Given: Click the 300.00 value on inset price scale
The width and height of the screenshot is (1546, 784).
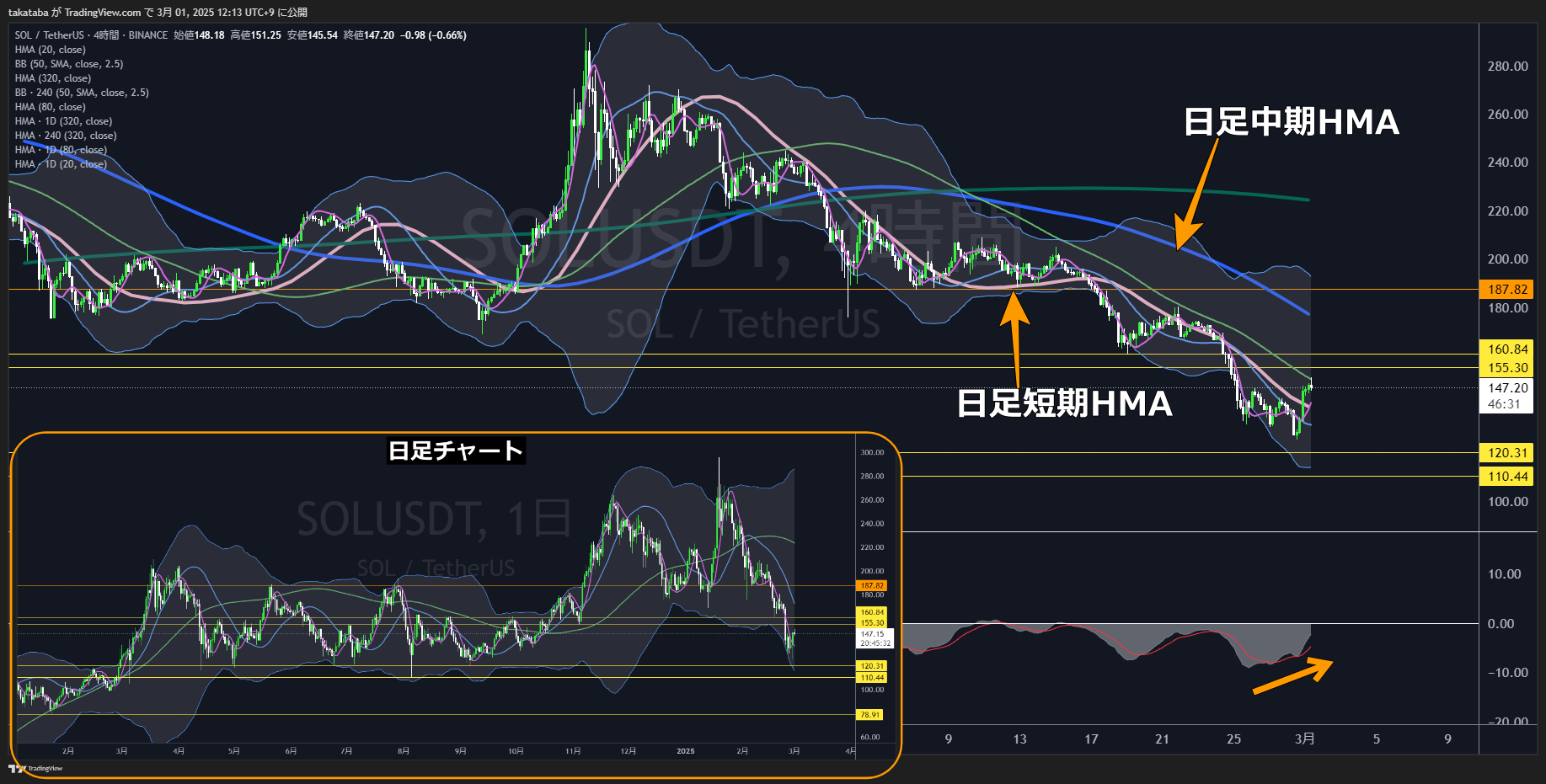Looking at the screenshot, I should tap(872, 453).
